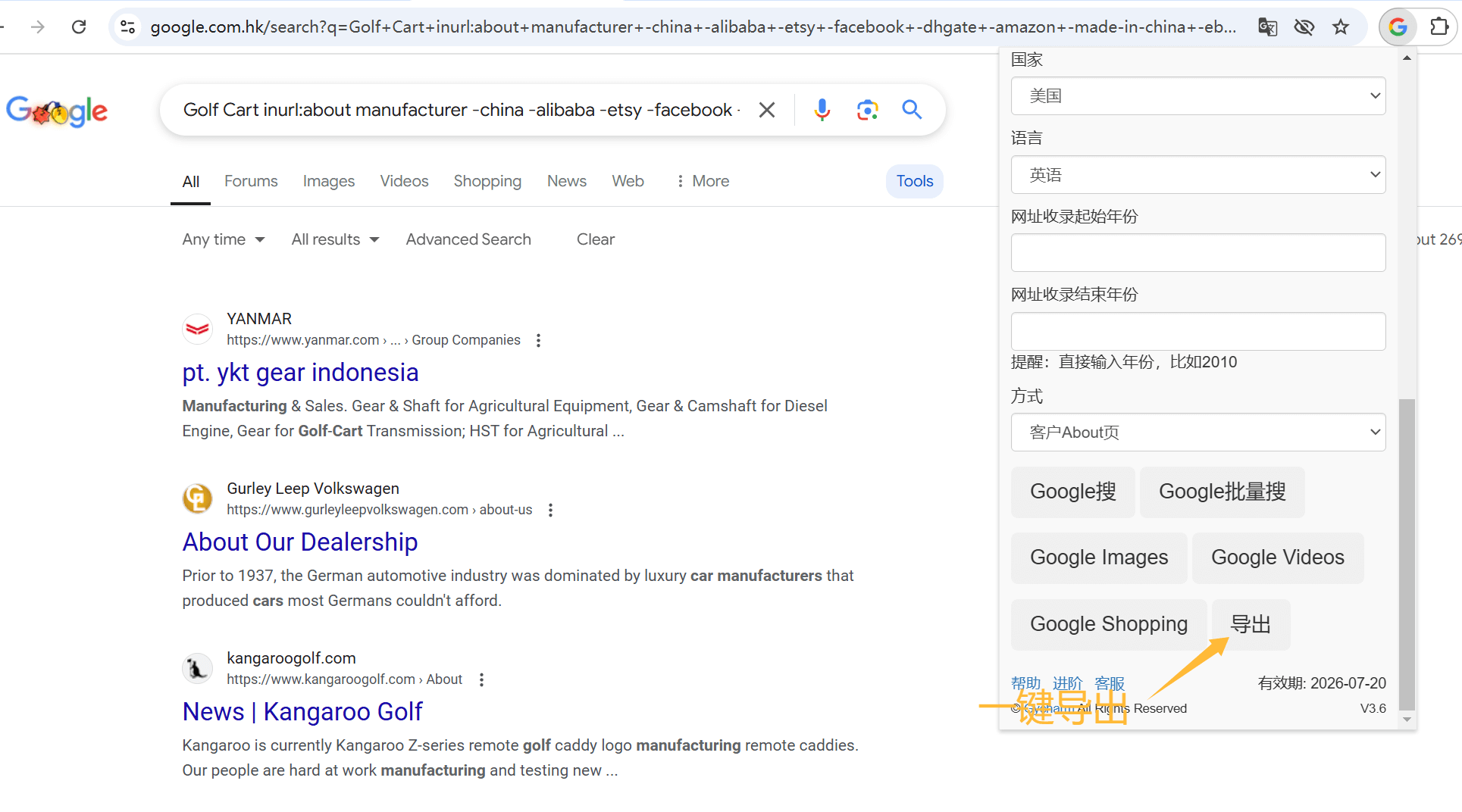
Task: Switch to the Shopping tab
Action: coord(487,181)
